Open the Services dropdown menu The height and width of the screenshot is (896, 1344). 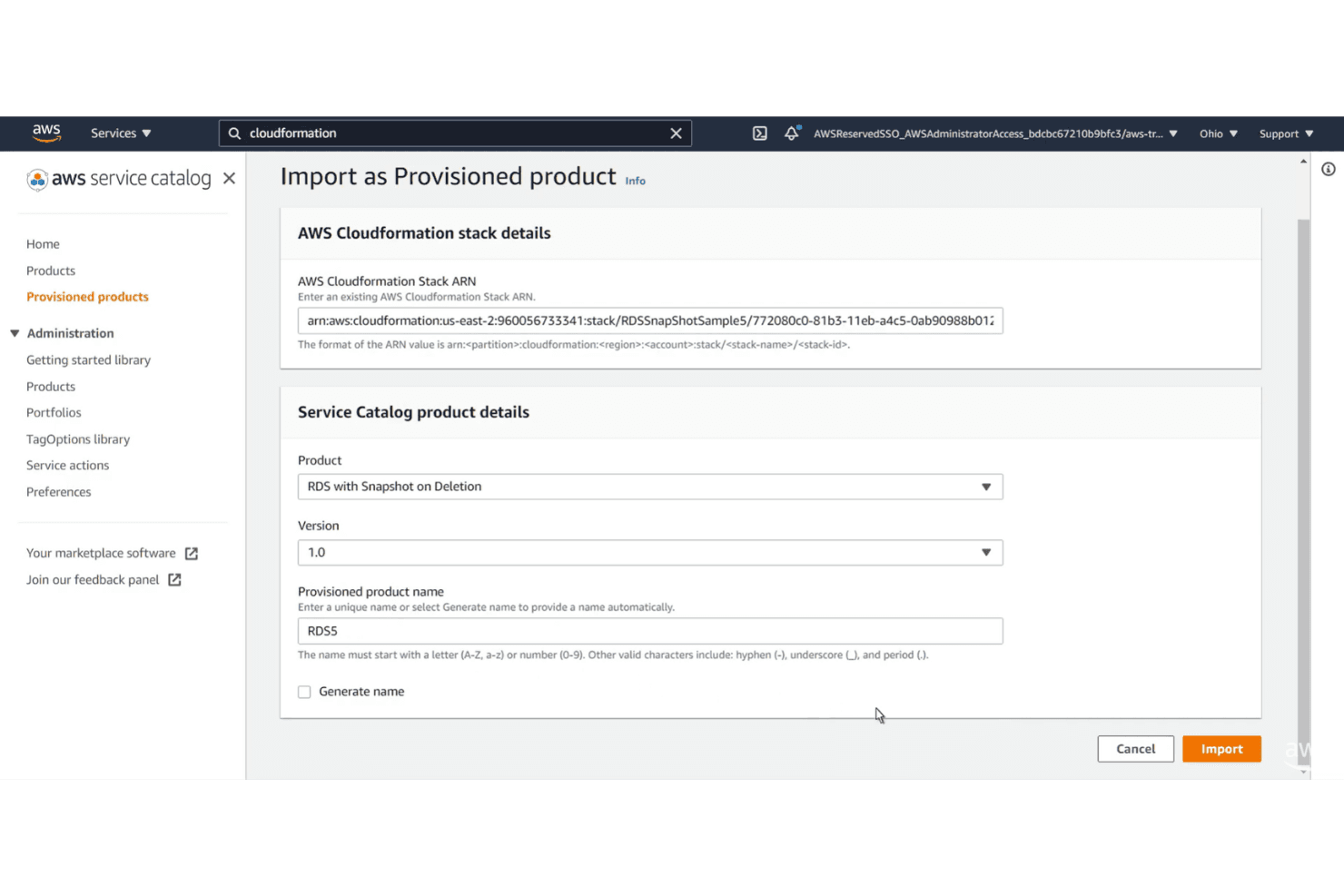coord(121,133)
